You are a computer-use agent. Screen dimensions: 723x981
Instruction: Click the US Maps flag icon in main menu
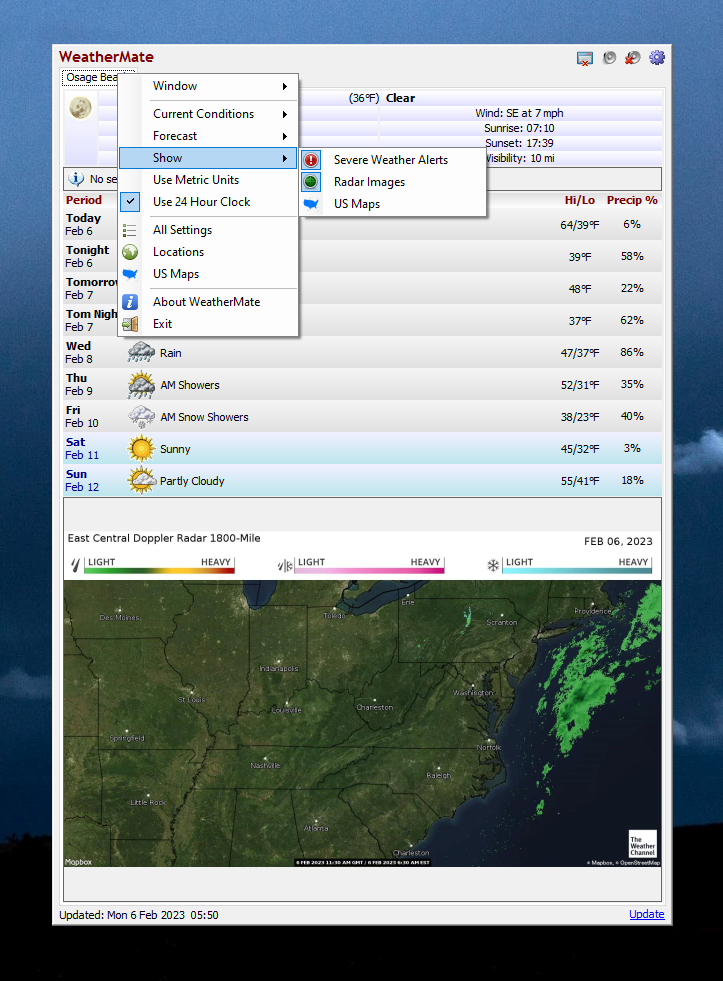click(x=129, y=274)
